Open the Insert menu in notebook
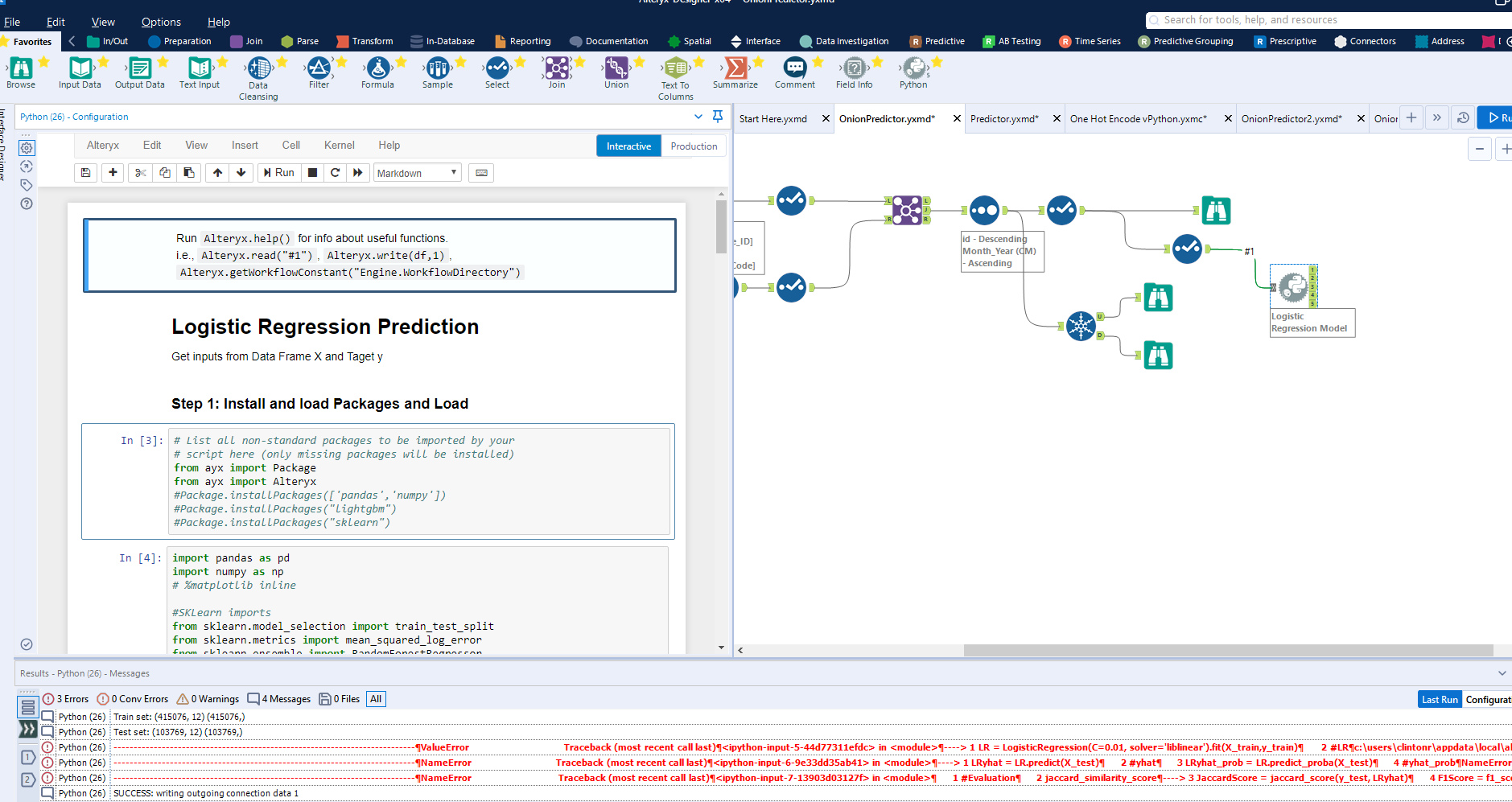The height and width of the screenshot is (802, 1512). coord(245,146)
